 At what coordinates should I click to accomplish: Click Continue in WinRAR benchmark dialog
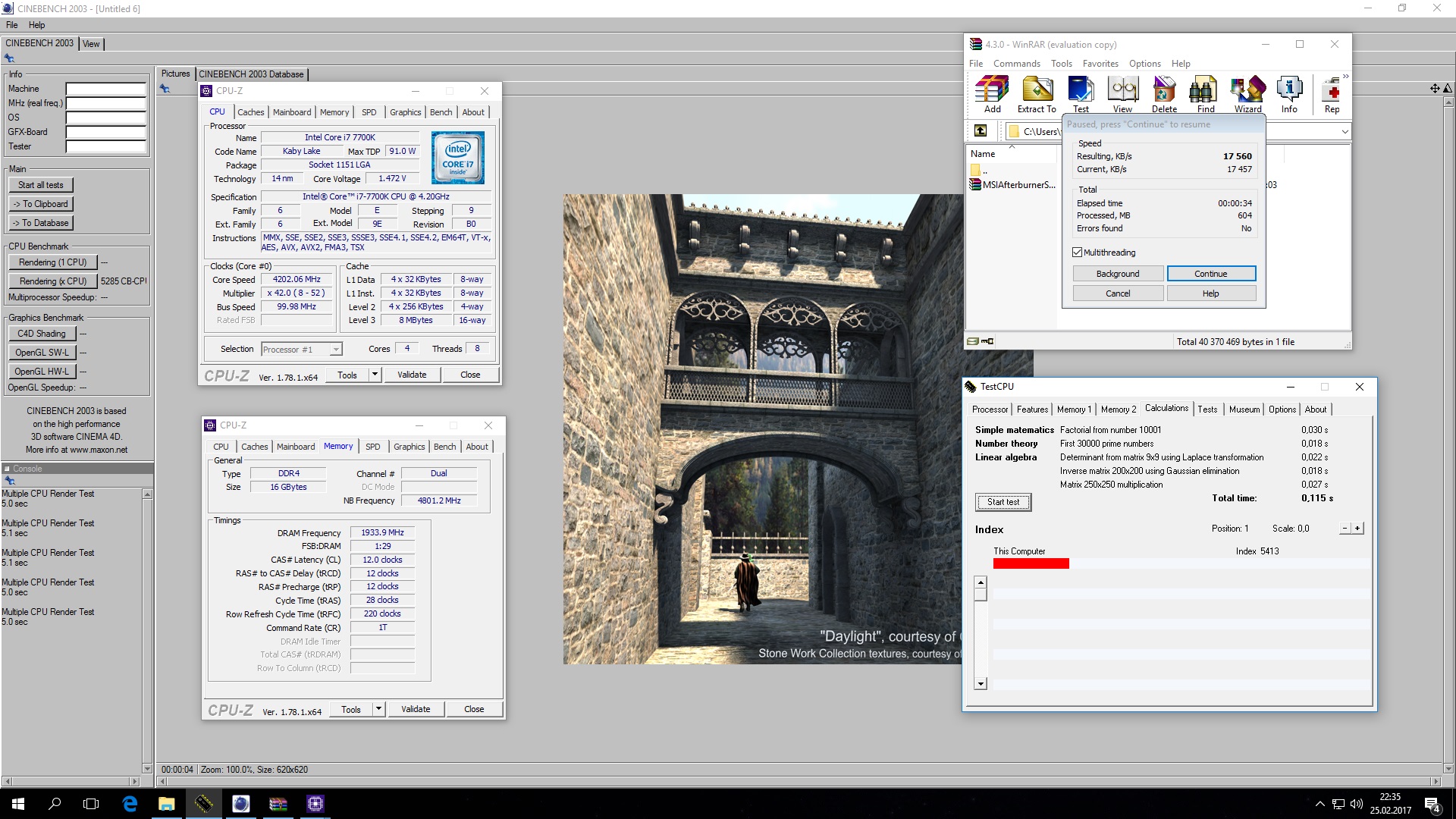1211,274
